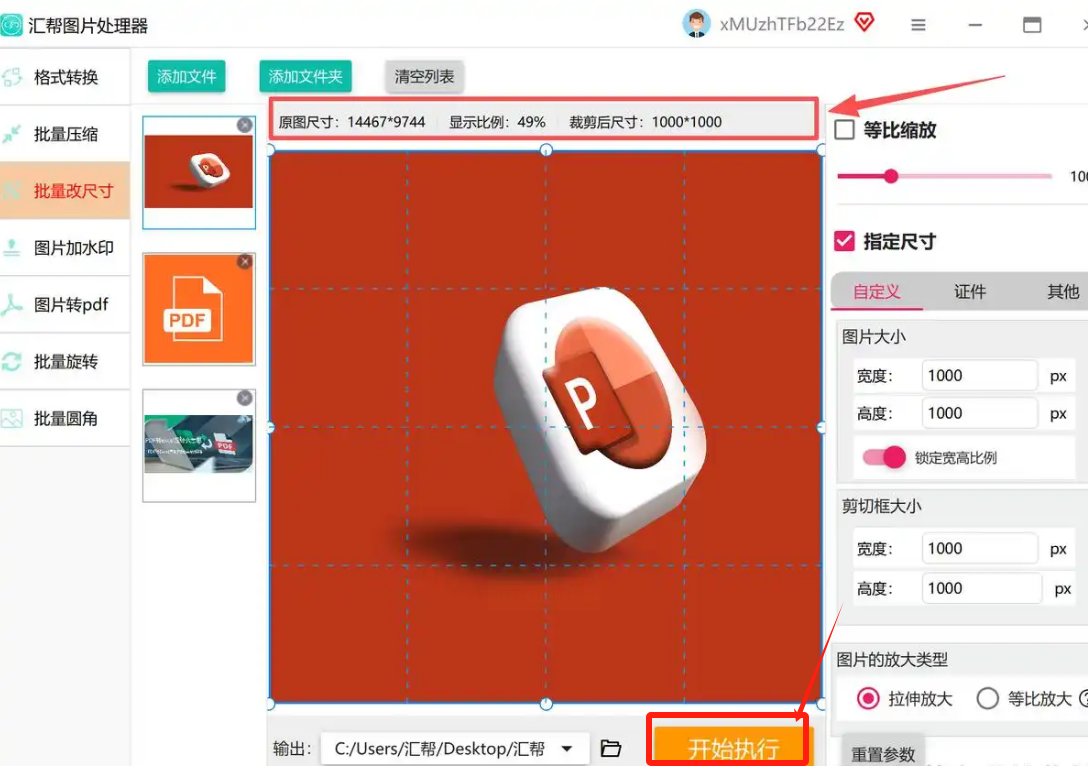The image size is (1088, 766).
Task: Click the 添加文件 button
Action: click(187, 76)
